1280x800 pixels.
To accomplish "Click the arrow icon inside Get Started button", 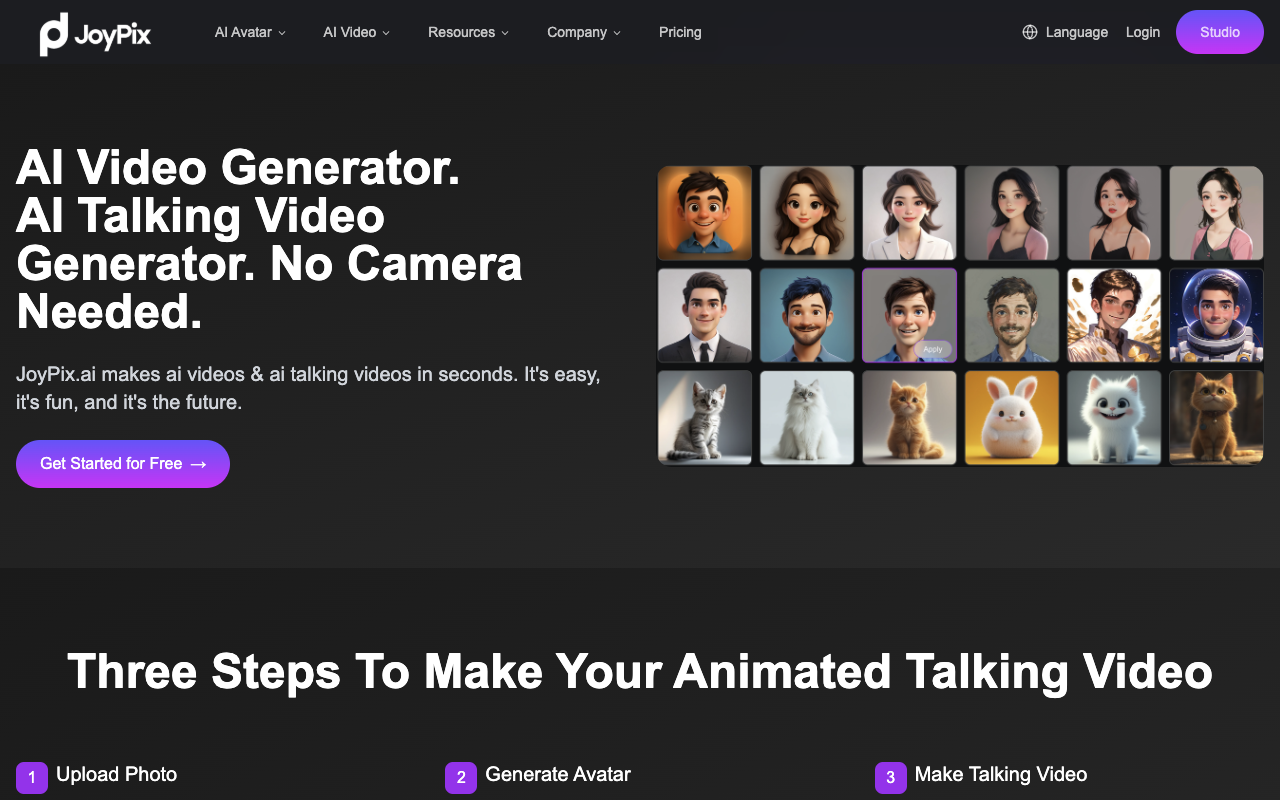I will 196,464.
